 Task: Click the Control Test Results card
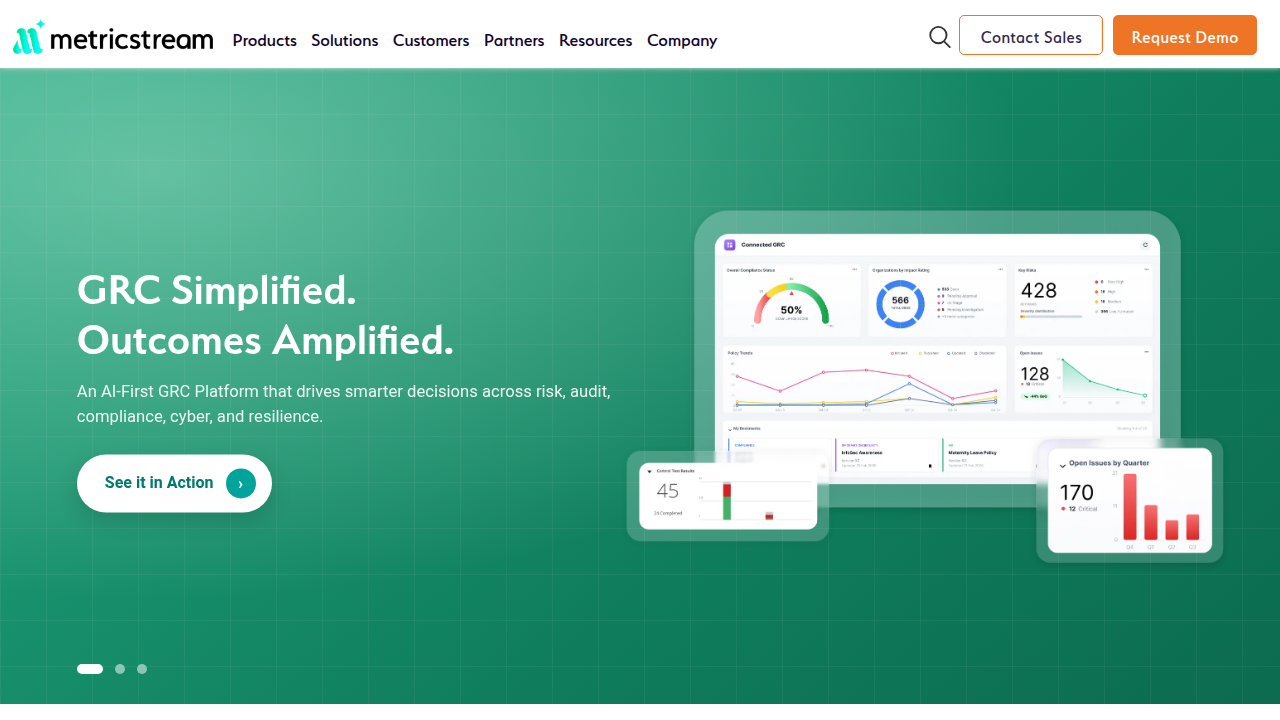tap(728, 496)
